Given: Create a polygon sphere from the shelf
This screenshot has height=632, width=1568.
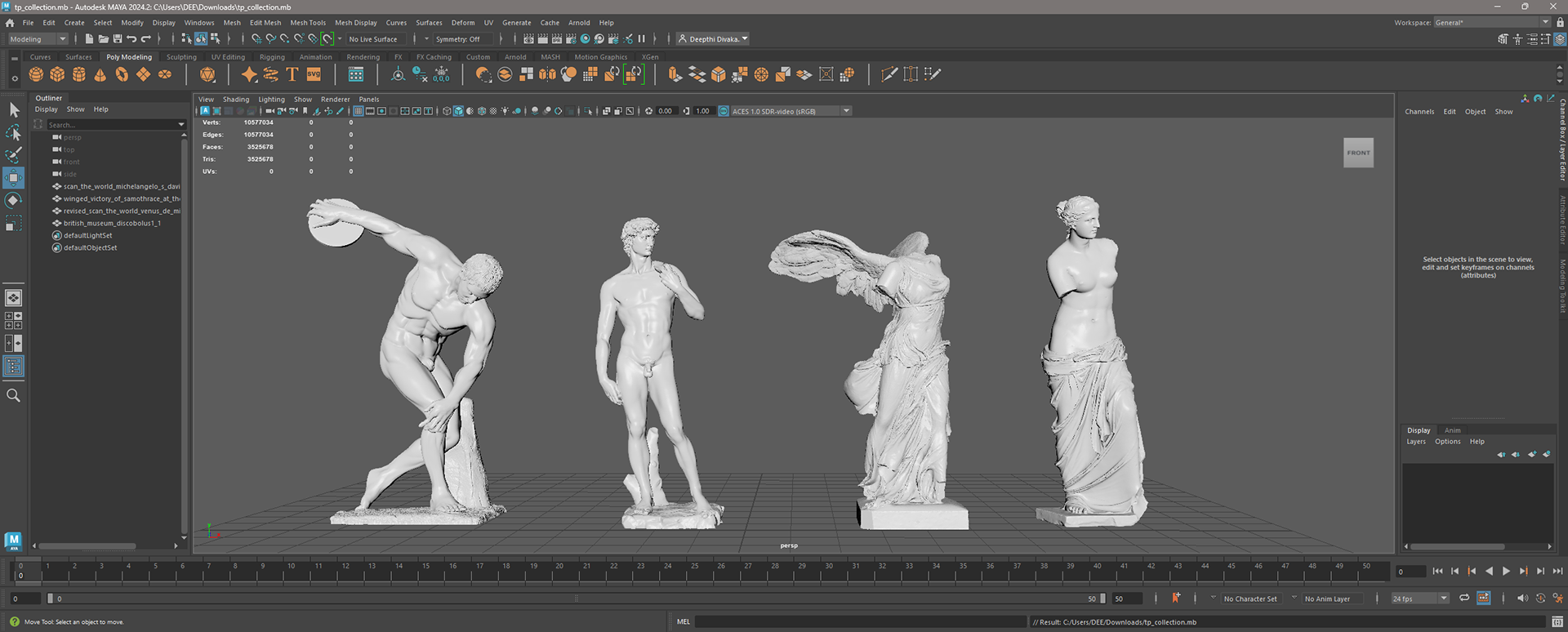Looking at the screenshot, I should (x=36, y=74).
